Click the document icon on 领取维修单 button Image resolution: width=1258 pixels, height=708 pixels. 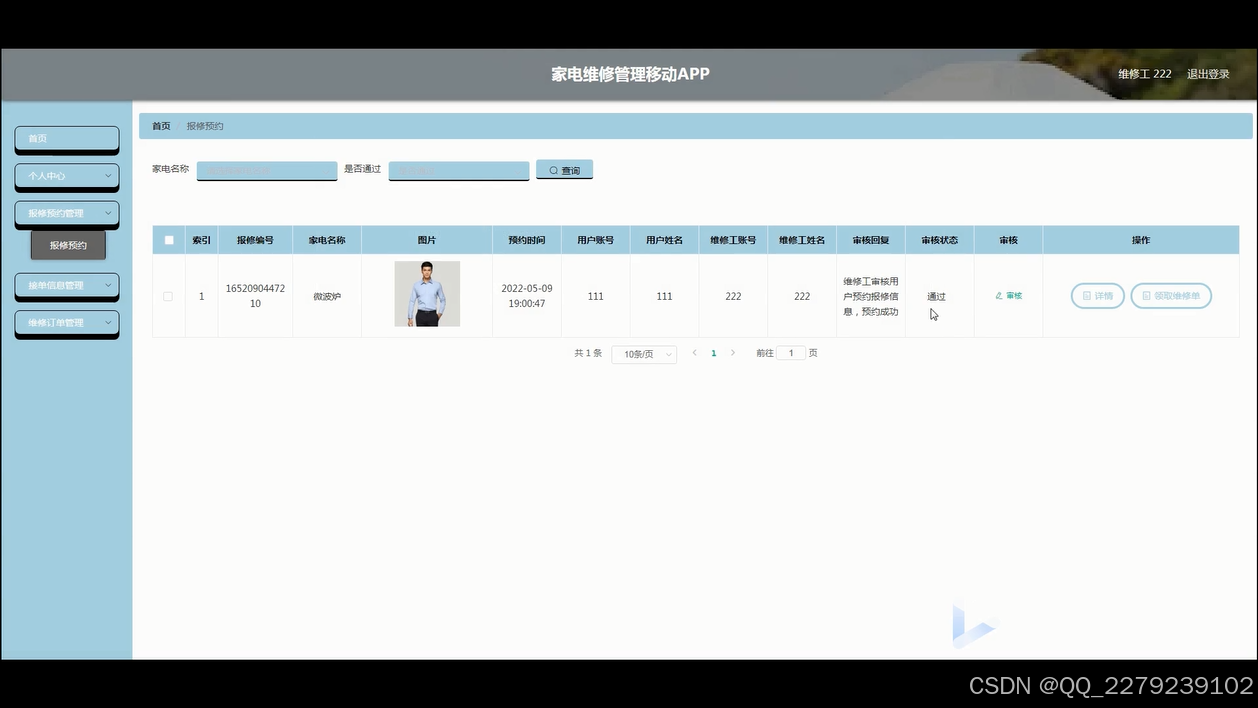(x=1144, y=295)
